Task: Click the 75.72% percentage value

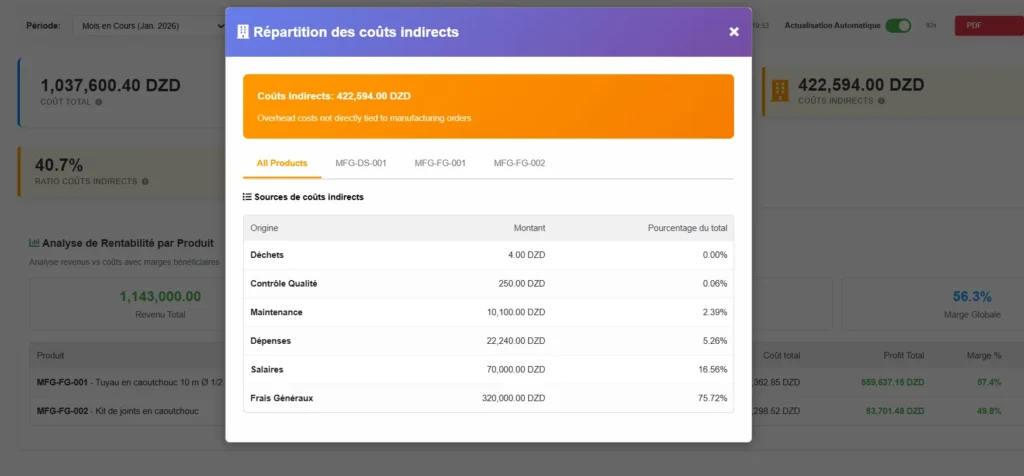Action: click(x=713, y=398)
